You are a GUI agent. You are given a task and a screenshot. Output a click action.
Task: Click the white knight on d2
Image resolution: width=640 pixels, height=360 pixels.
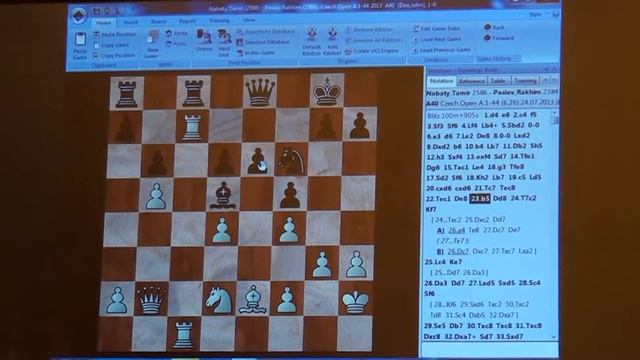(219, 300)
